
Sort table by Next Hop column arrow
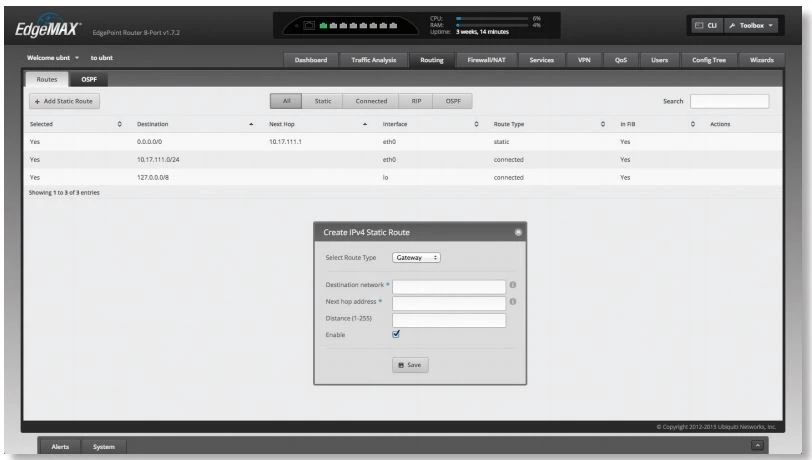(364, 124)
